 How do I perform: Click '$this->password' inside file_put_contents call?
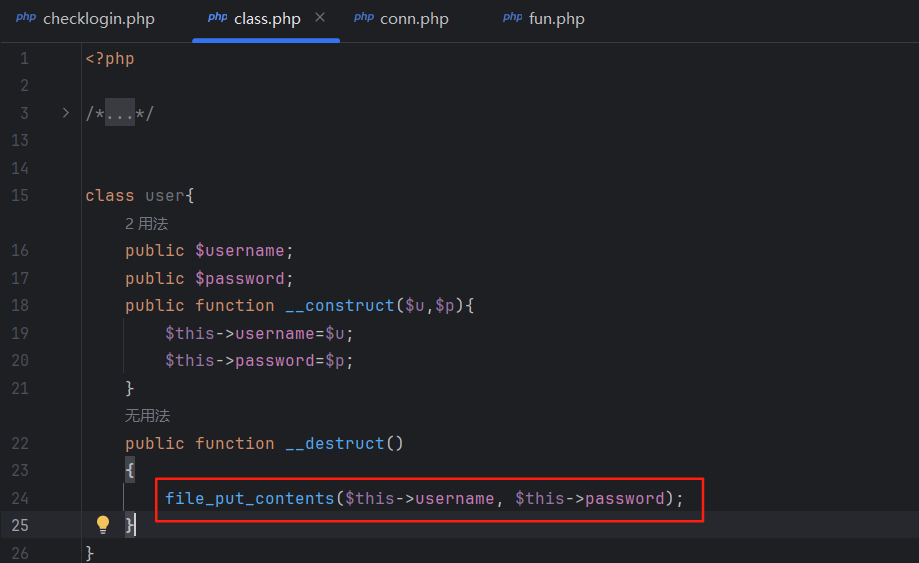pos(590,499)
